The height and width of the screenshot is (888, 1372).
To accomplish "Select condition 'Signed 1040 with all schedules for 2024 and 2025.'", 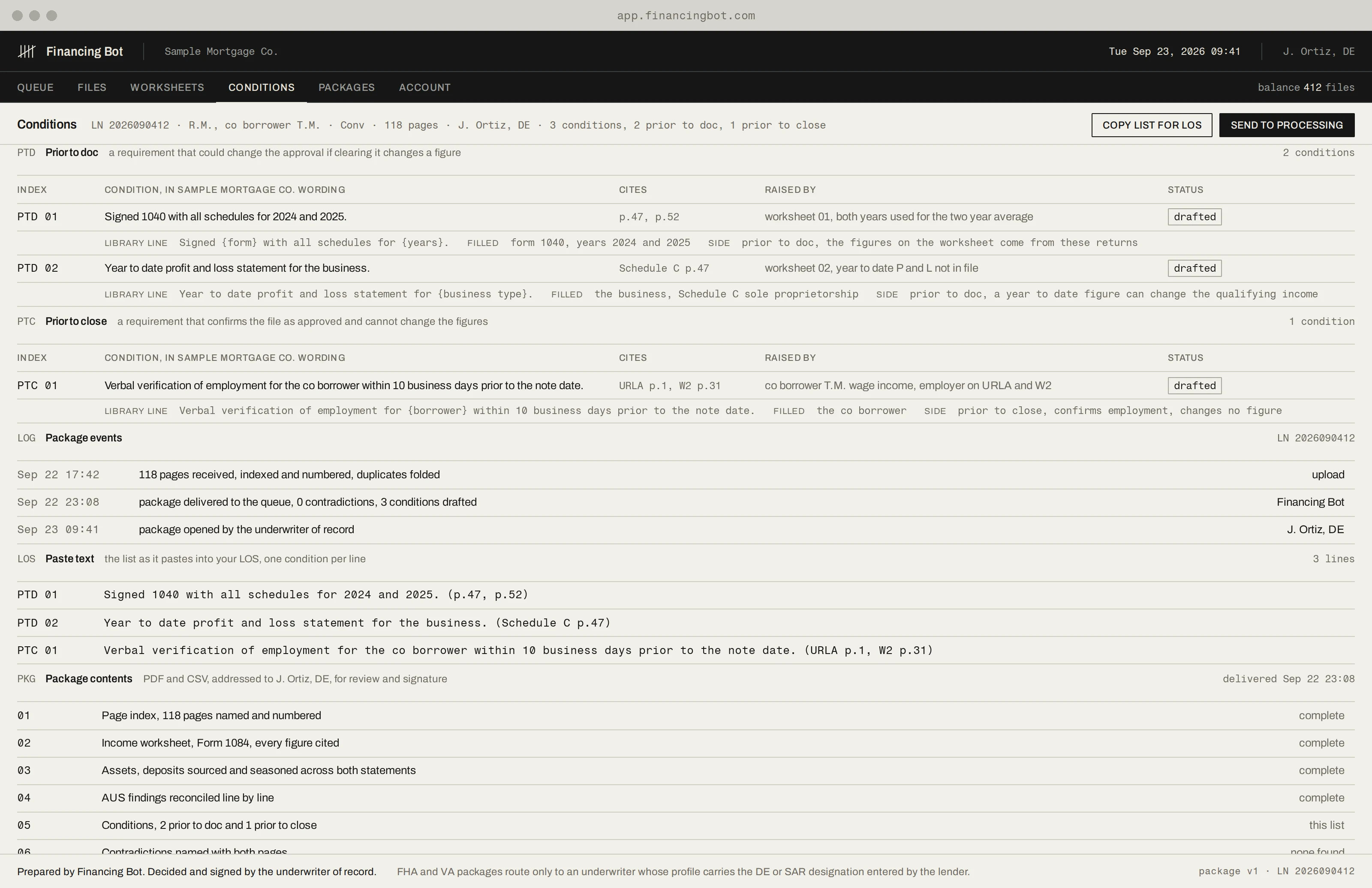I will (226, 217).
